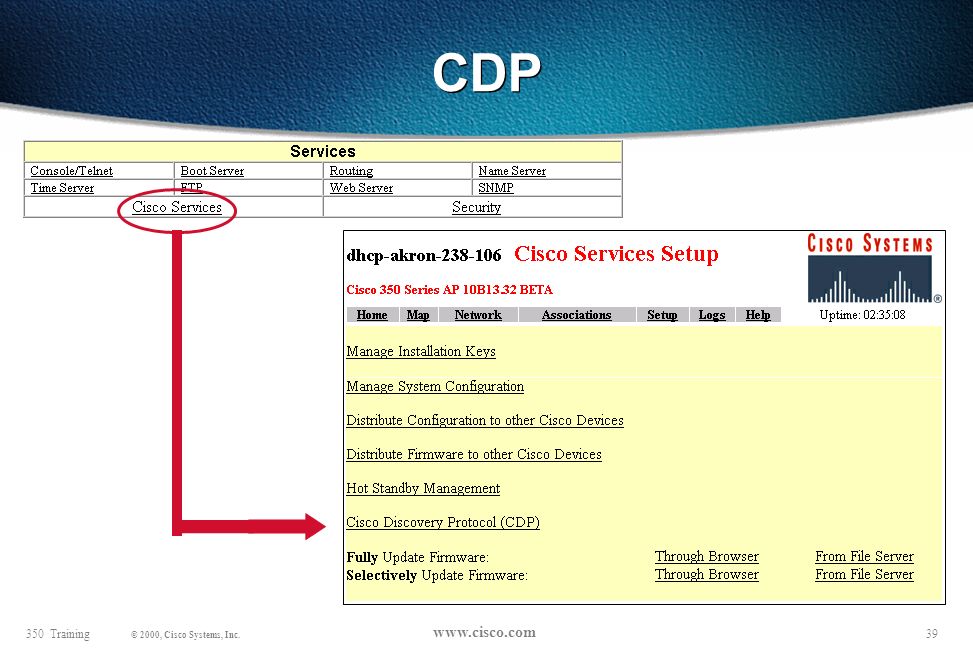Click the Cisco 350 Series AP firmware version text

pos(449,290)
